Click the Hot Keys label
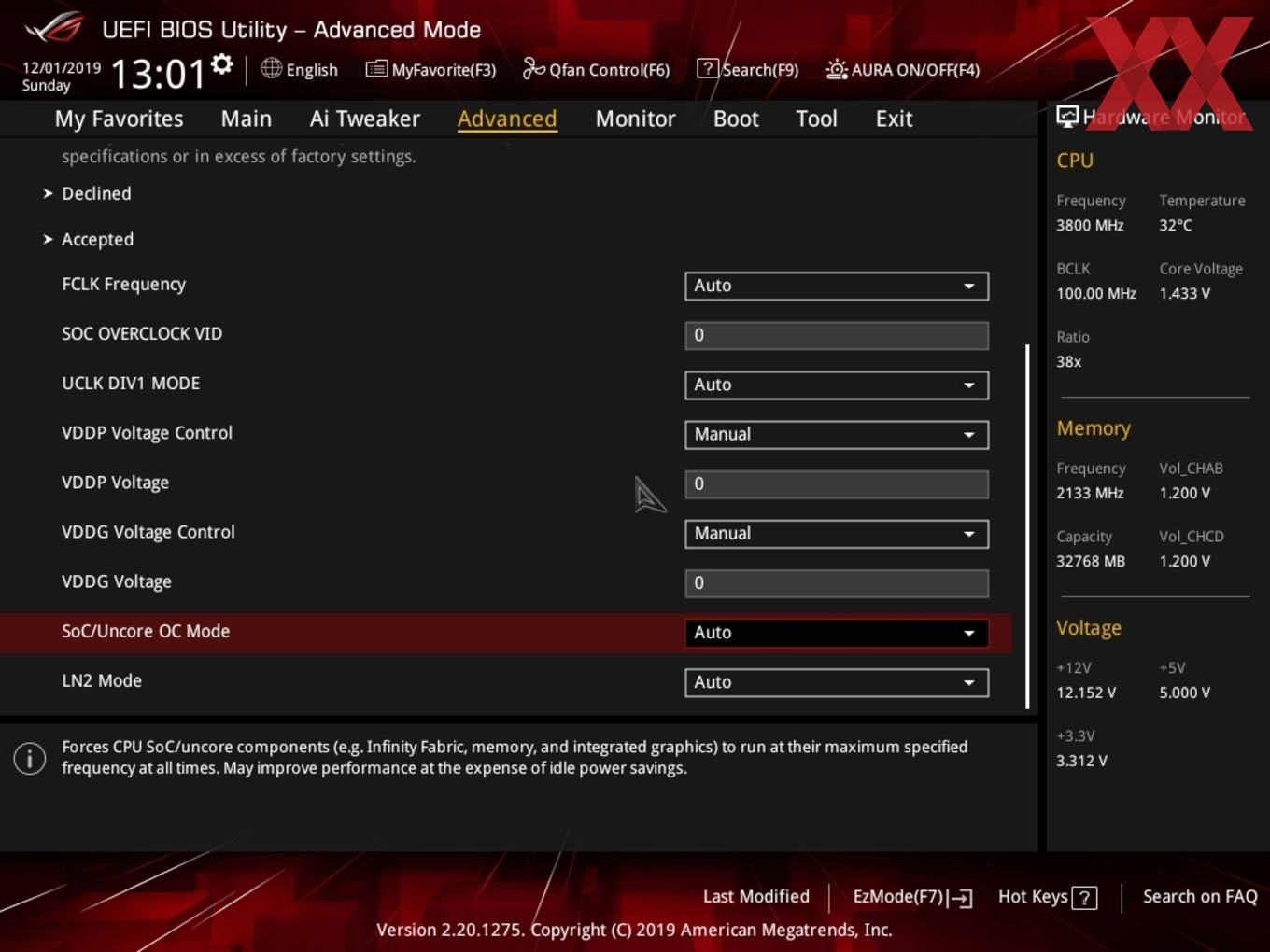1270x952 pixels. [x=1033, y=896]
